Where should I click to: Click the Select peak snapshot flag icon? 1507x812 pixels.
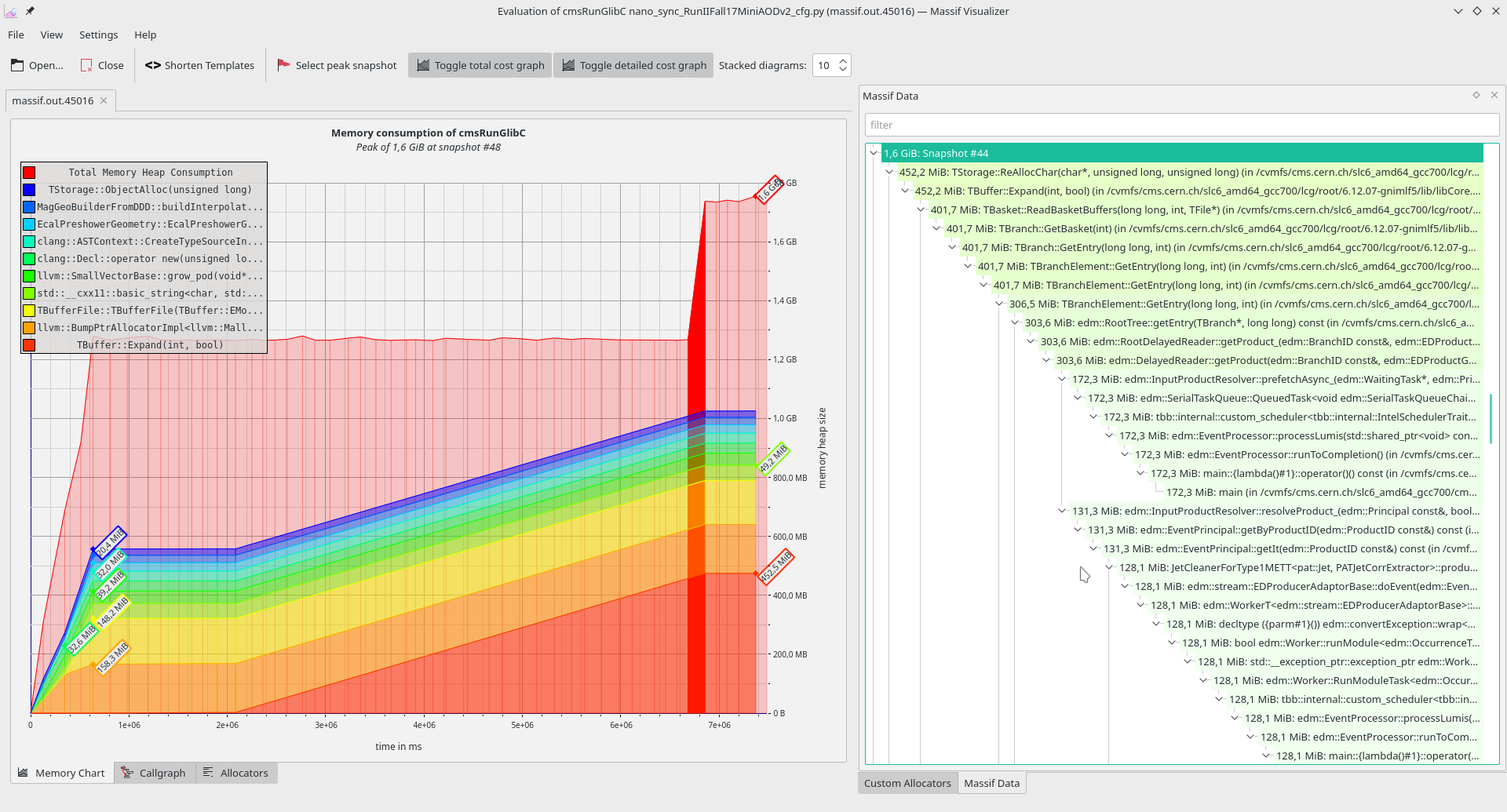[x=283, y=65]
